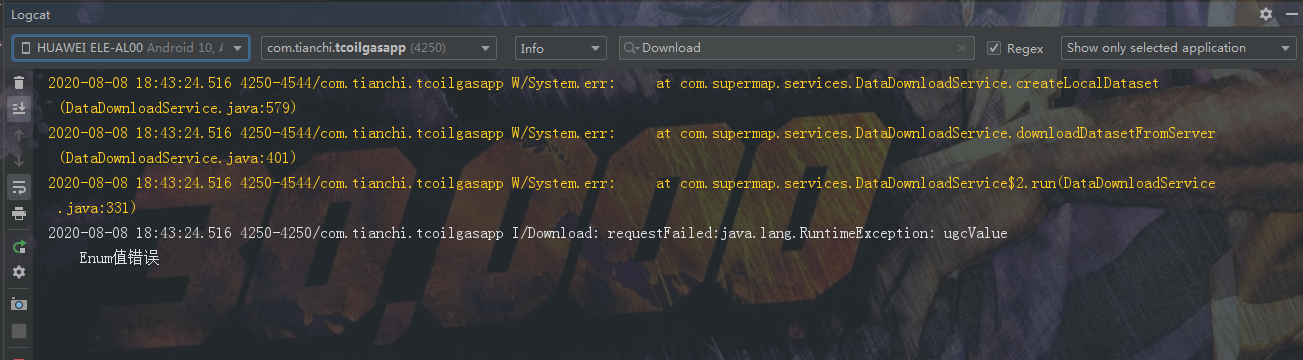Image resolution: width=1303 pixels, height=360 pixels.
Task: Take a device screen capture
Action: point(19,304)
